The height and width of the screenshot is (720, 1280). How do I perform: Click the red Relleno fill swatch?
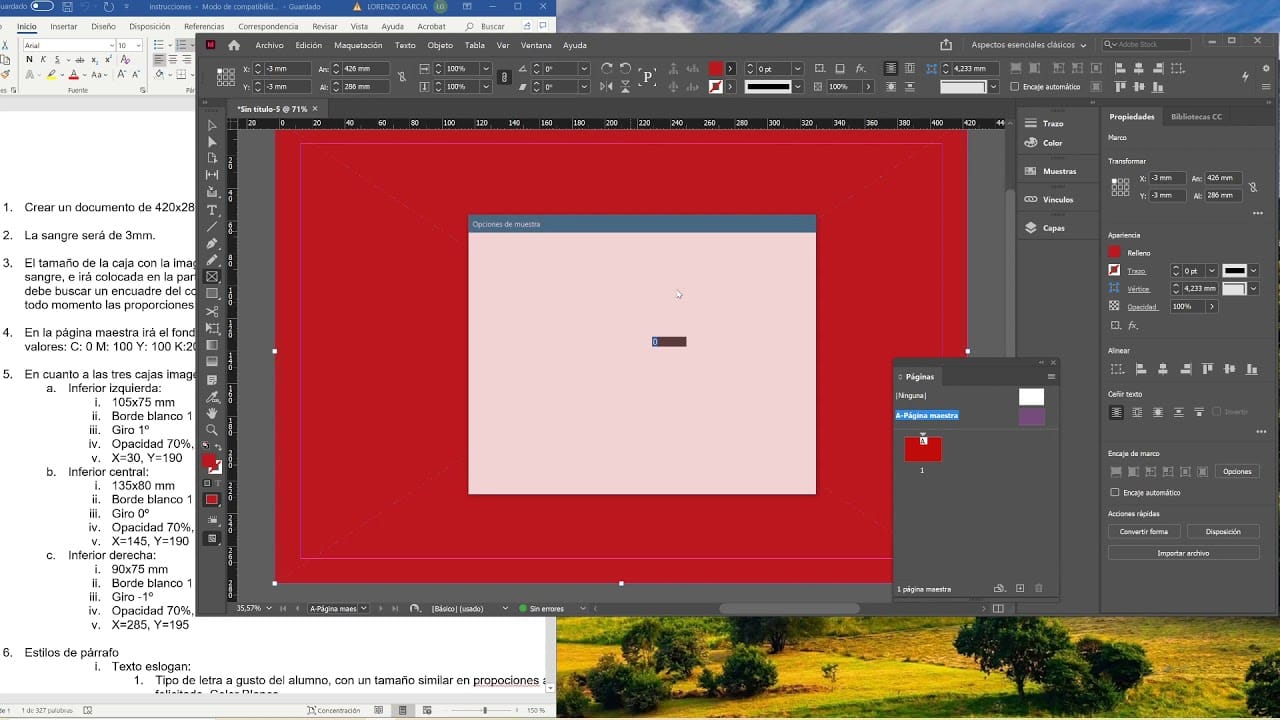tap(1115, 252)
